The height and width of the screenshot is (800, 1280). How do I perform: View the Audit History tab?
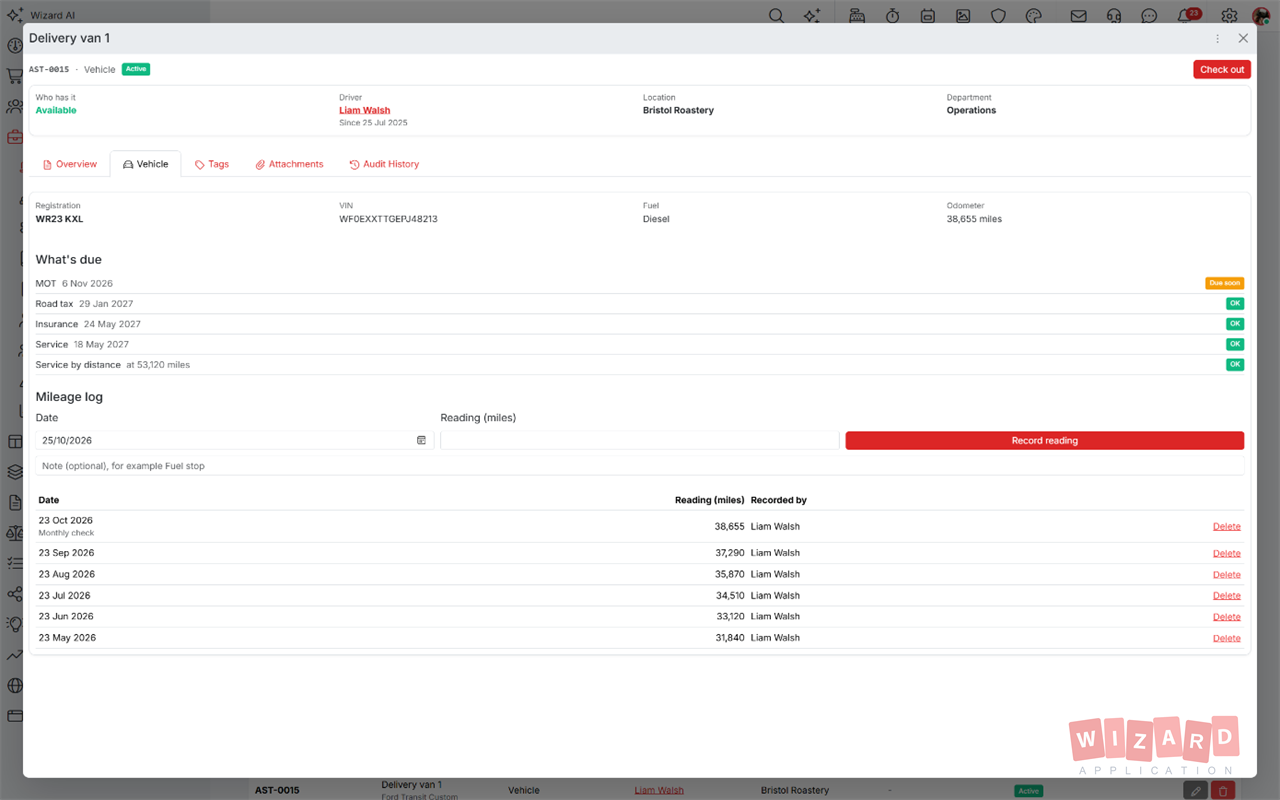click(x=384, y=164)
